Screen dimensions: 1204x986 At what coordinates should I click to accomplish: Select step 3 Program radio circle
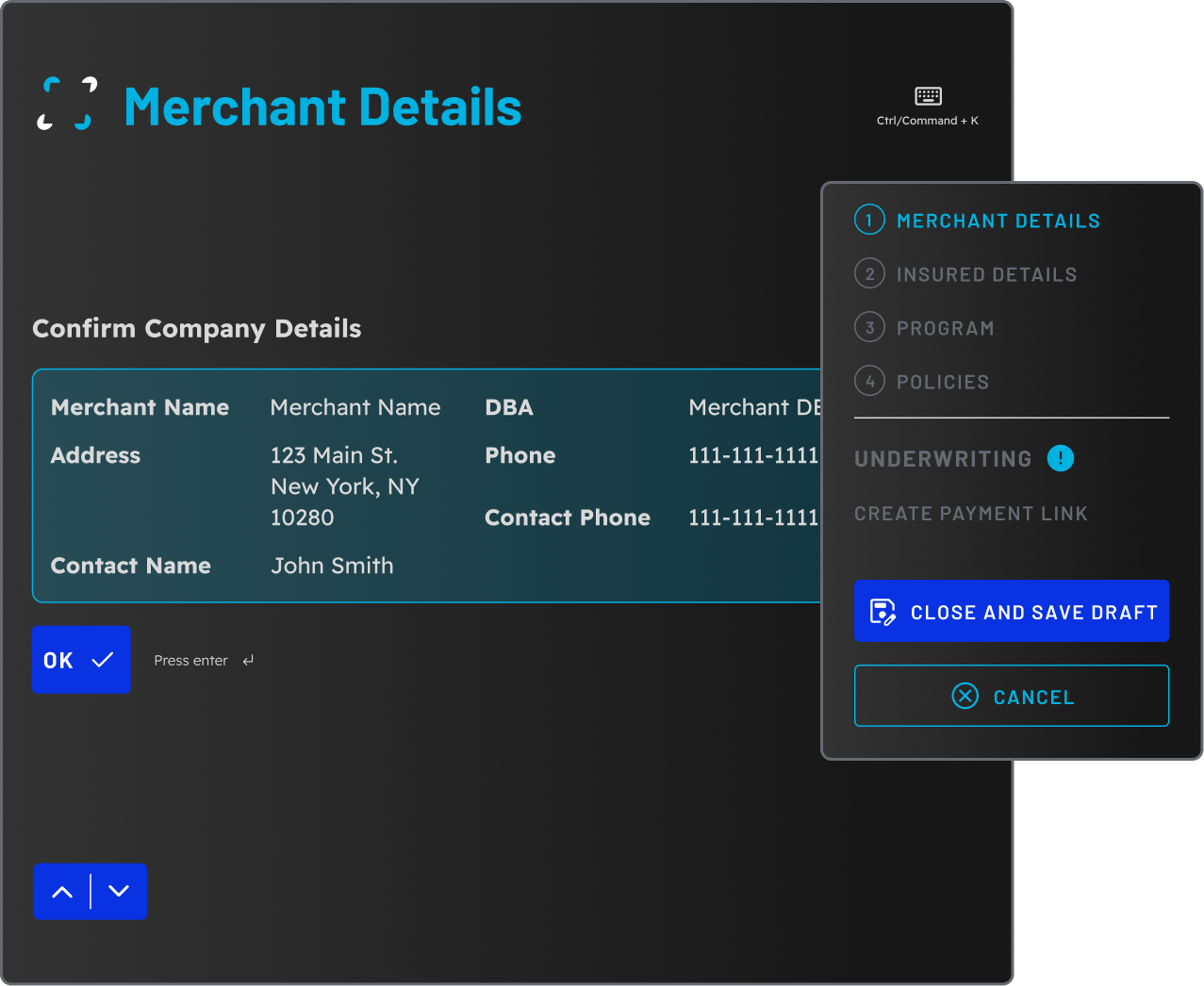[x=868, y=327]
